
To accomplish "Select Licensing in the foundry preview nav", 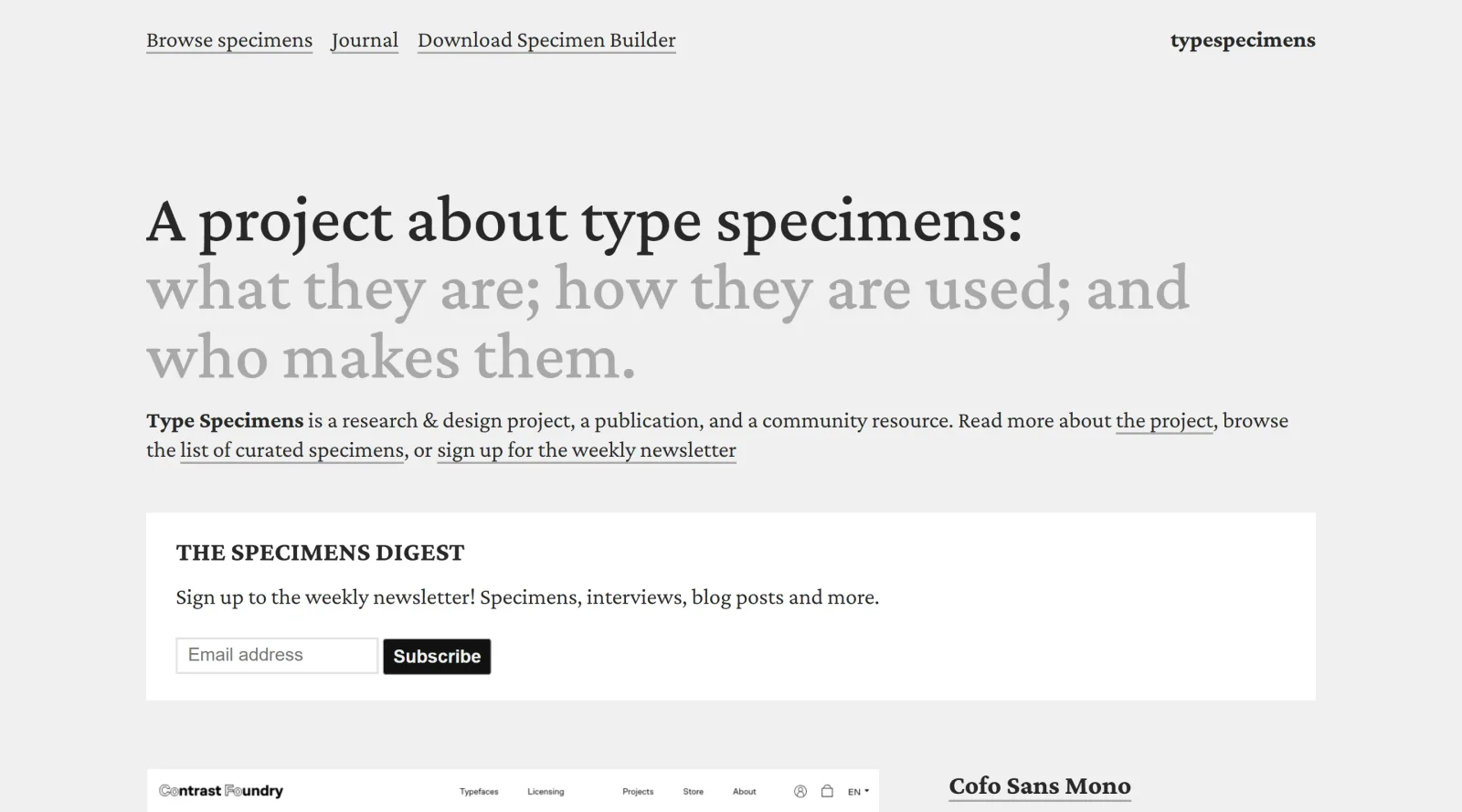I will pos(545,792).
